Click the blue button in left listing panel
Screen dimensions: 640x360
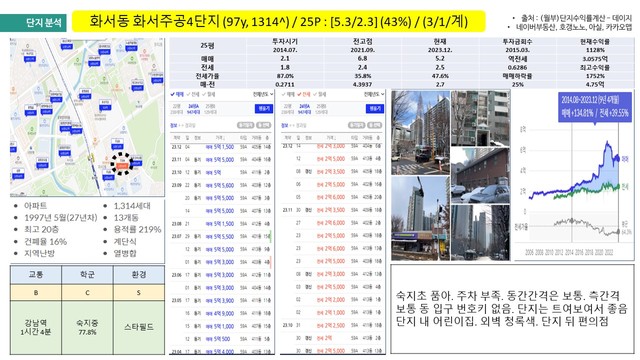click(x=264, y=109)
